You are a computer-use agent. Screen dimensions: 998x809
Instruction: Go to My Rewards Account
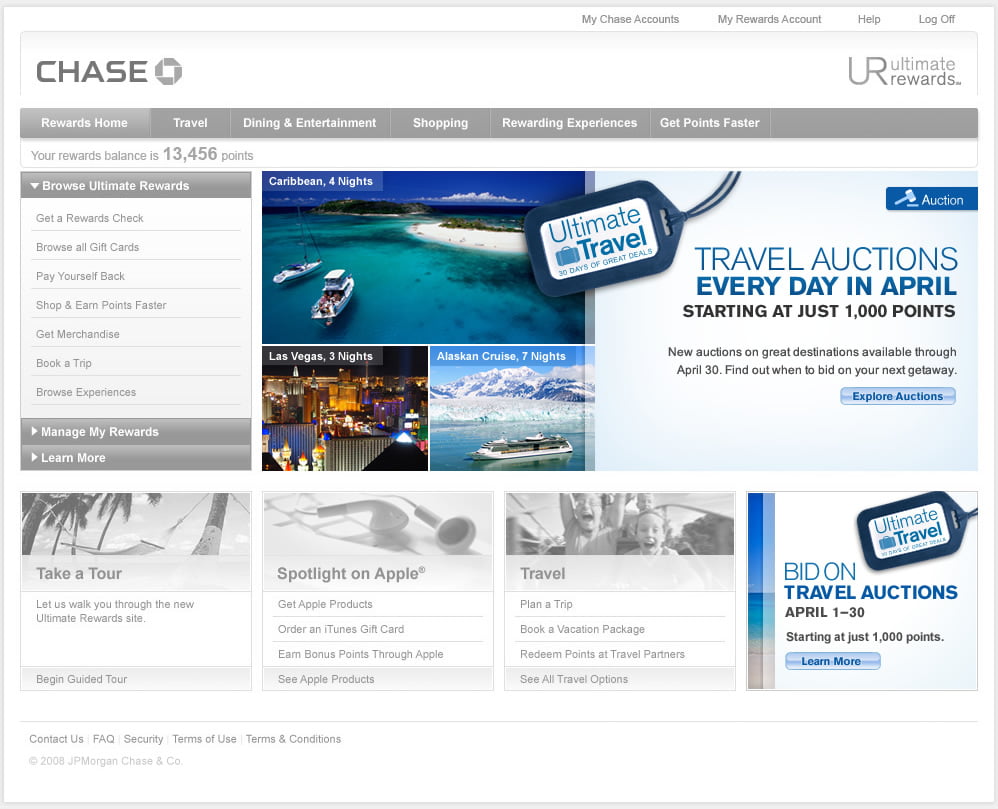[x=770, y=19]
